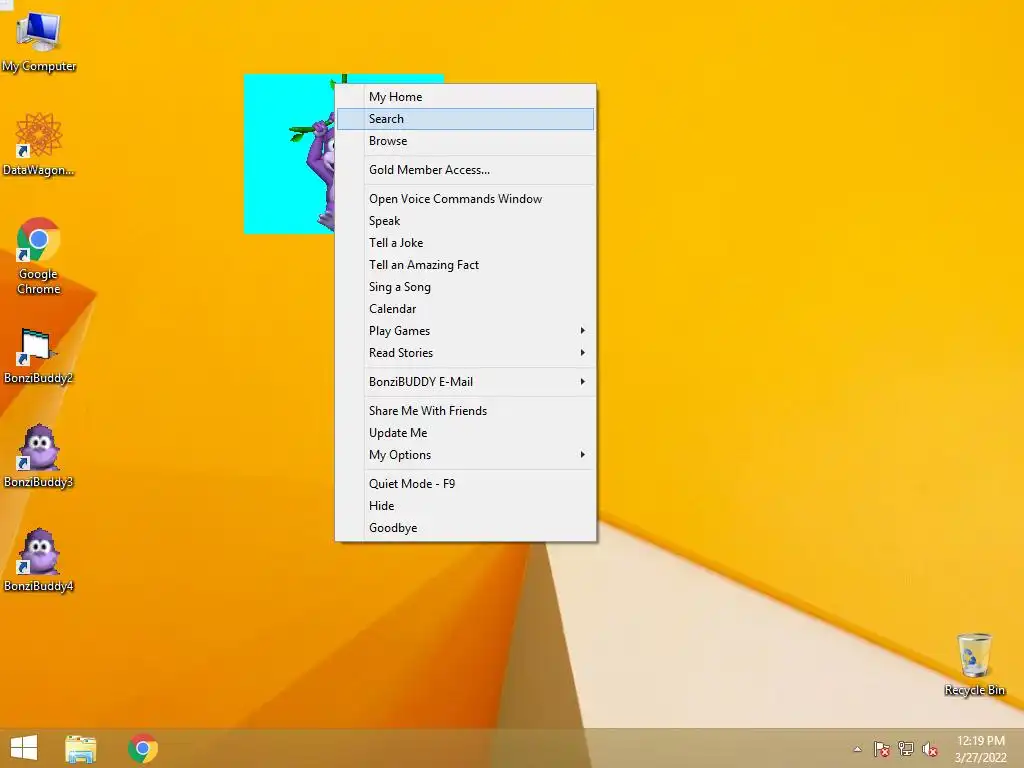Screen dimensions: 1024x768
Task: Open the taskbar clock showing 12:19 PM
Action: click(981, 749)
